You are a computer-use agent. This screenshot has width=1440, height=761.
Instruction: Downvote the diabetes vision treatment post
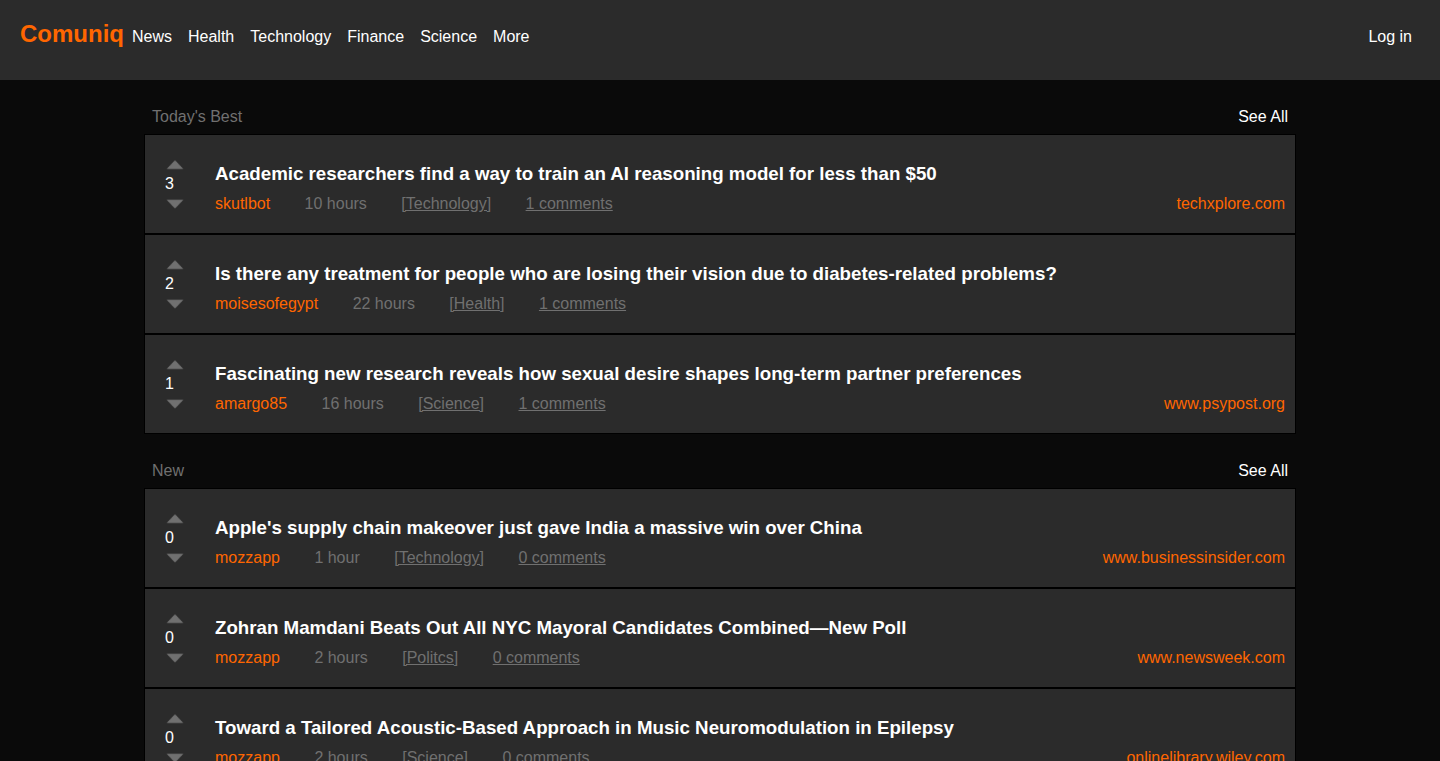click(x=175, y=303)
